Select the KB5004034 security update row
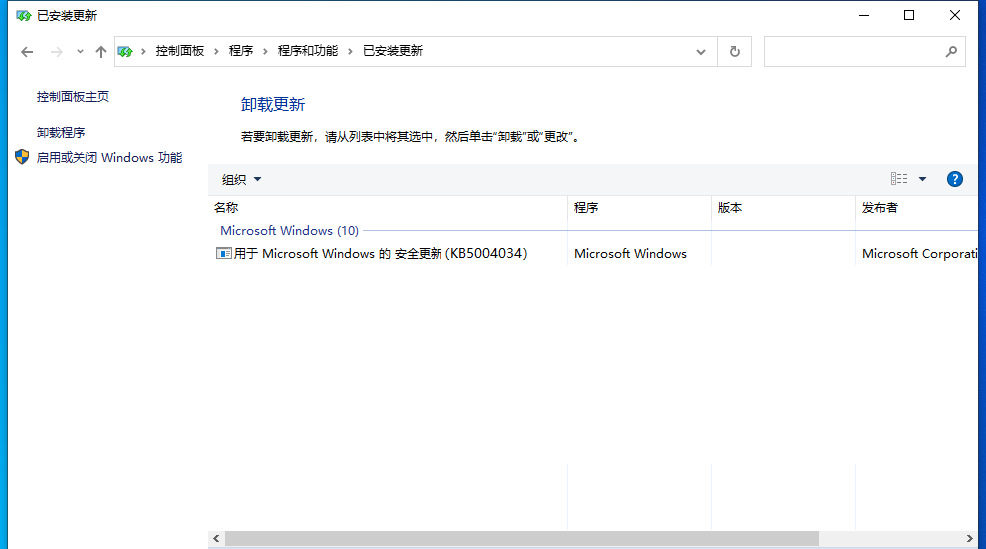The image size is (986, 549). [592, 253]
